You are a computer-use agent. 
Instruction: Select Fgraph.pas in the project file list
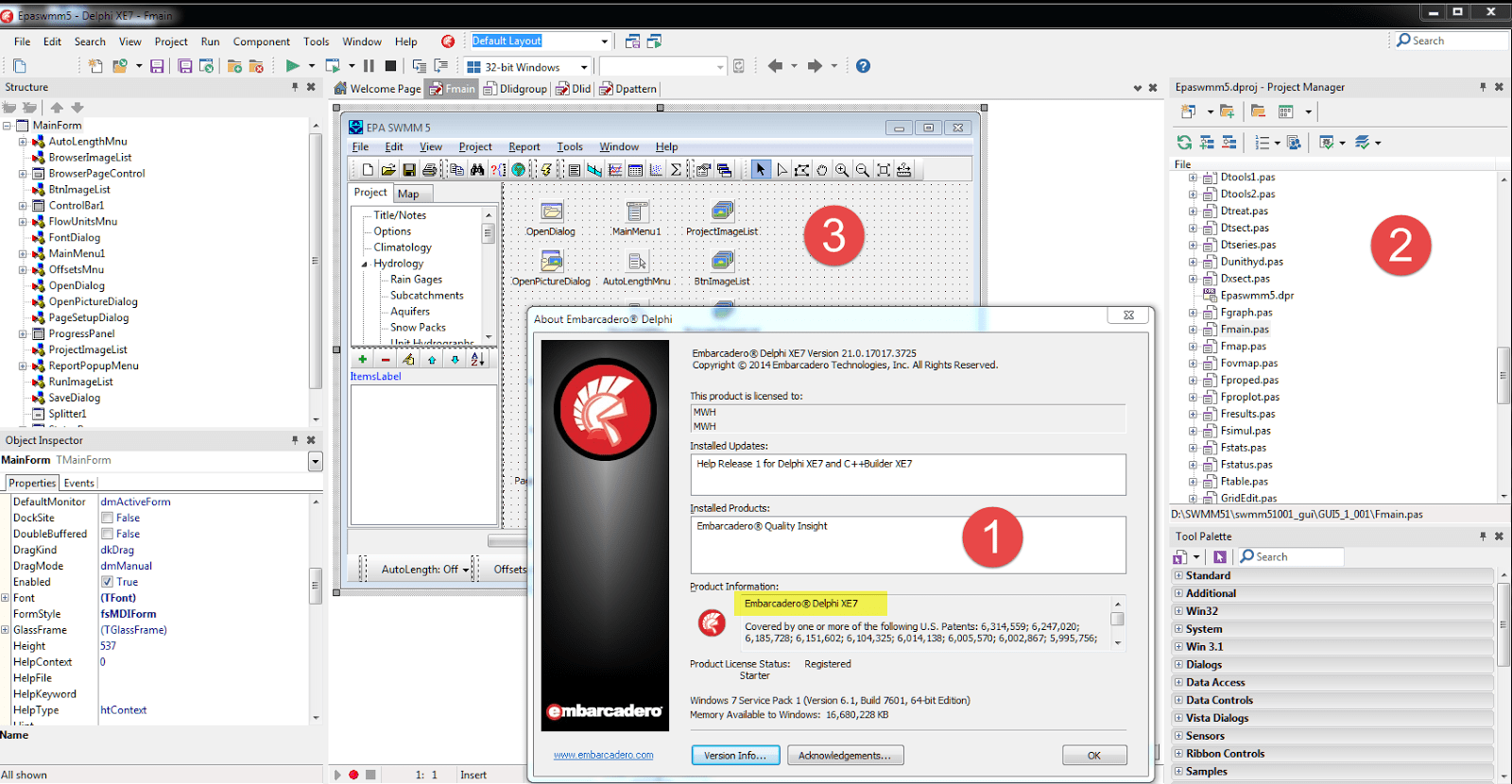point(1246,313)
